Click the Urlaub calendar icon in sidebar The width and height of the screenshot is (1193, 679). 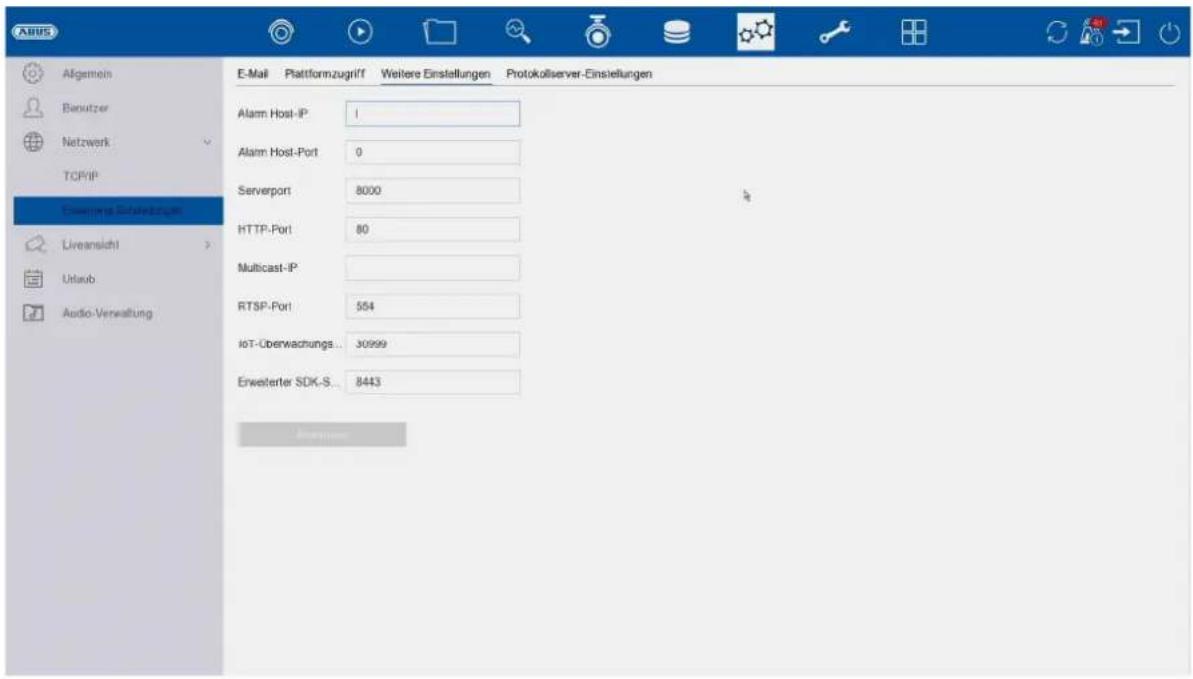pos(33,279)
